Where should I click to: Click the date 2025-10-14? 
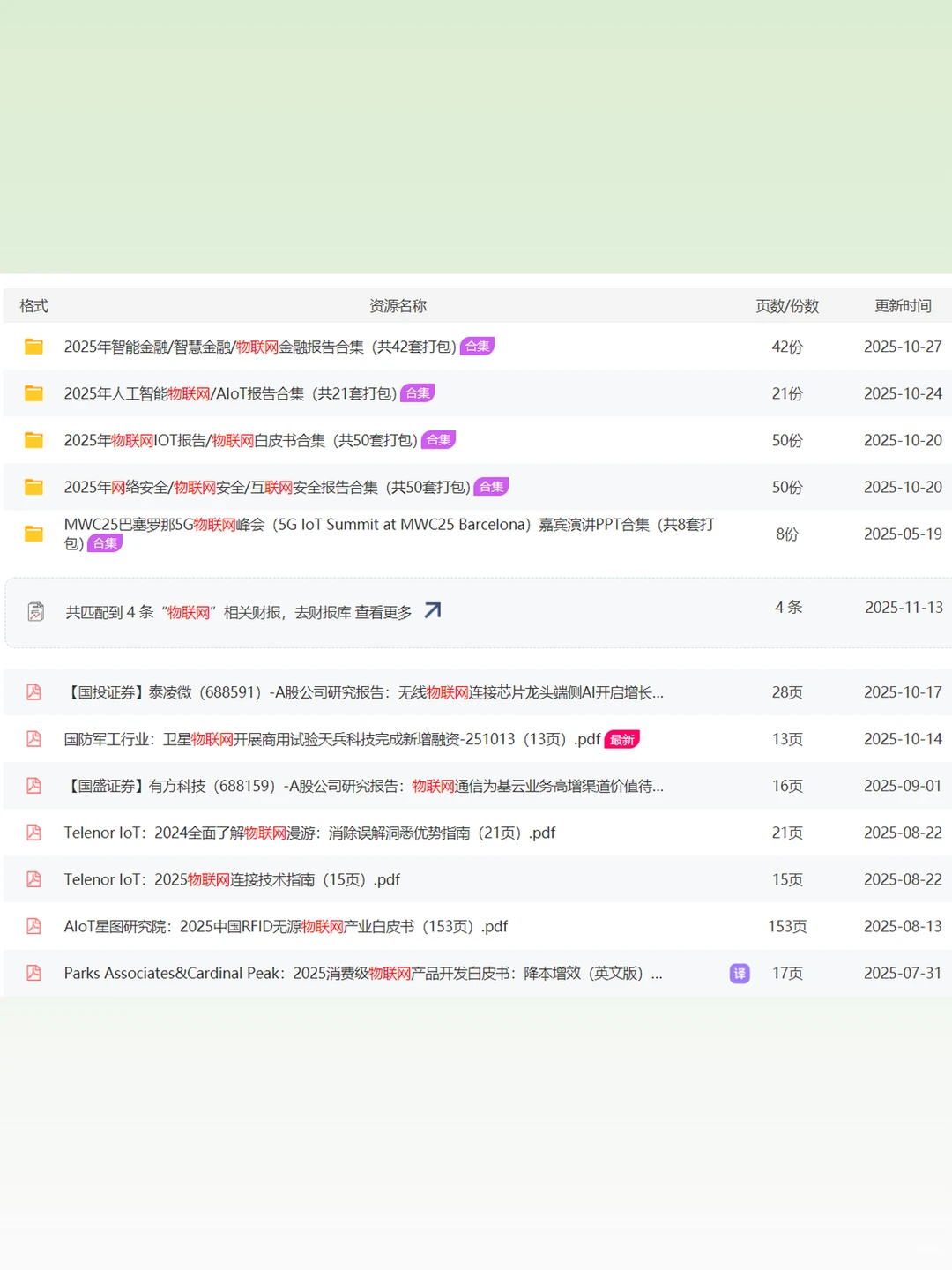903,739
